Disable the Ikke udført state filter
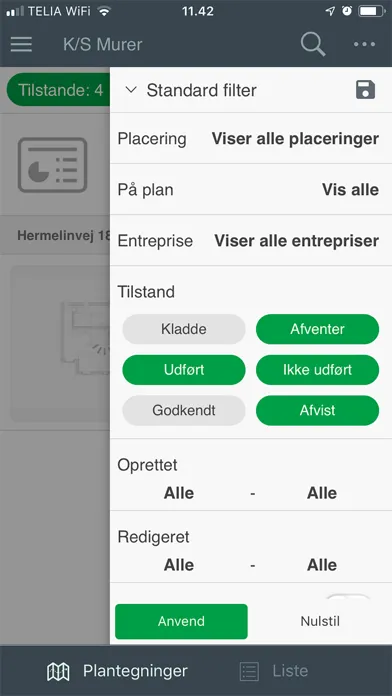The height and width of the screenshot is (696, 392). click(x=317, y=370)
